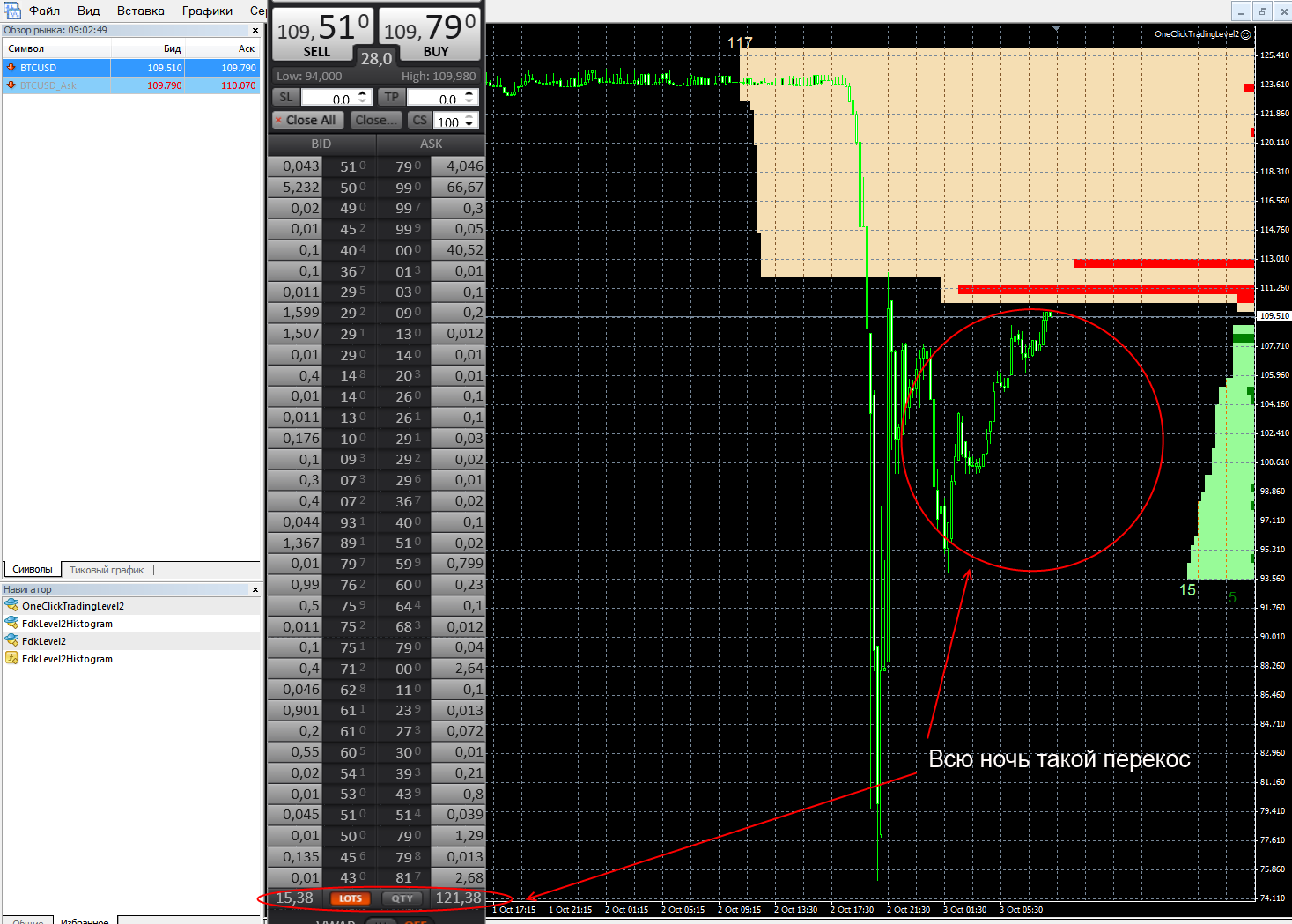1292x924 pixels.
Task: Click the High: 109,980 label
Action: [x=439, y=77]
